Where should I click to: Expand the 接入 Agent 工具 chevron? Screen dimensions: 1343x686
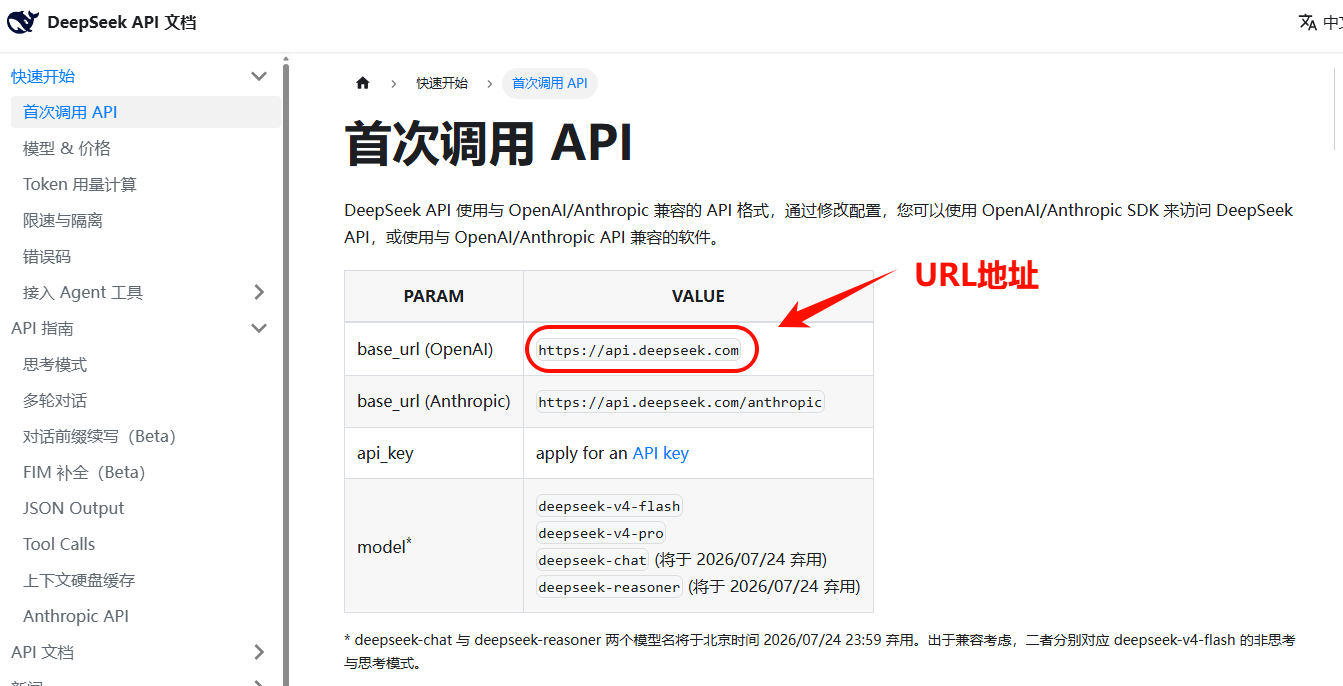pyautogui.click(x=259, y=292)
